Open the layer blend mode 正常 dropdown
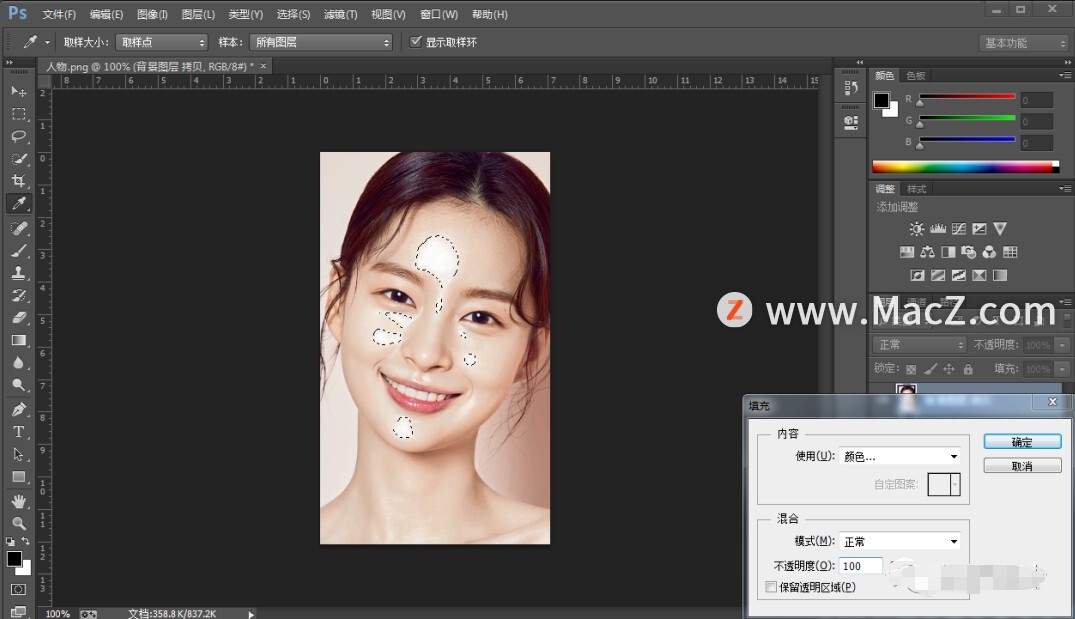1075x619 pixels. 919,344
